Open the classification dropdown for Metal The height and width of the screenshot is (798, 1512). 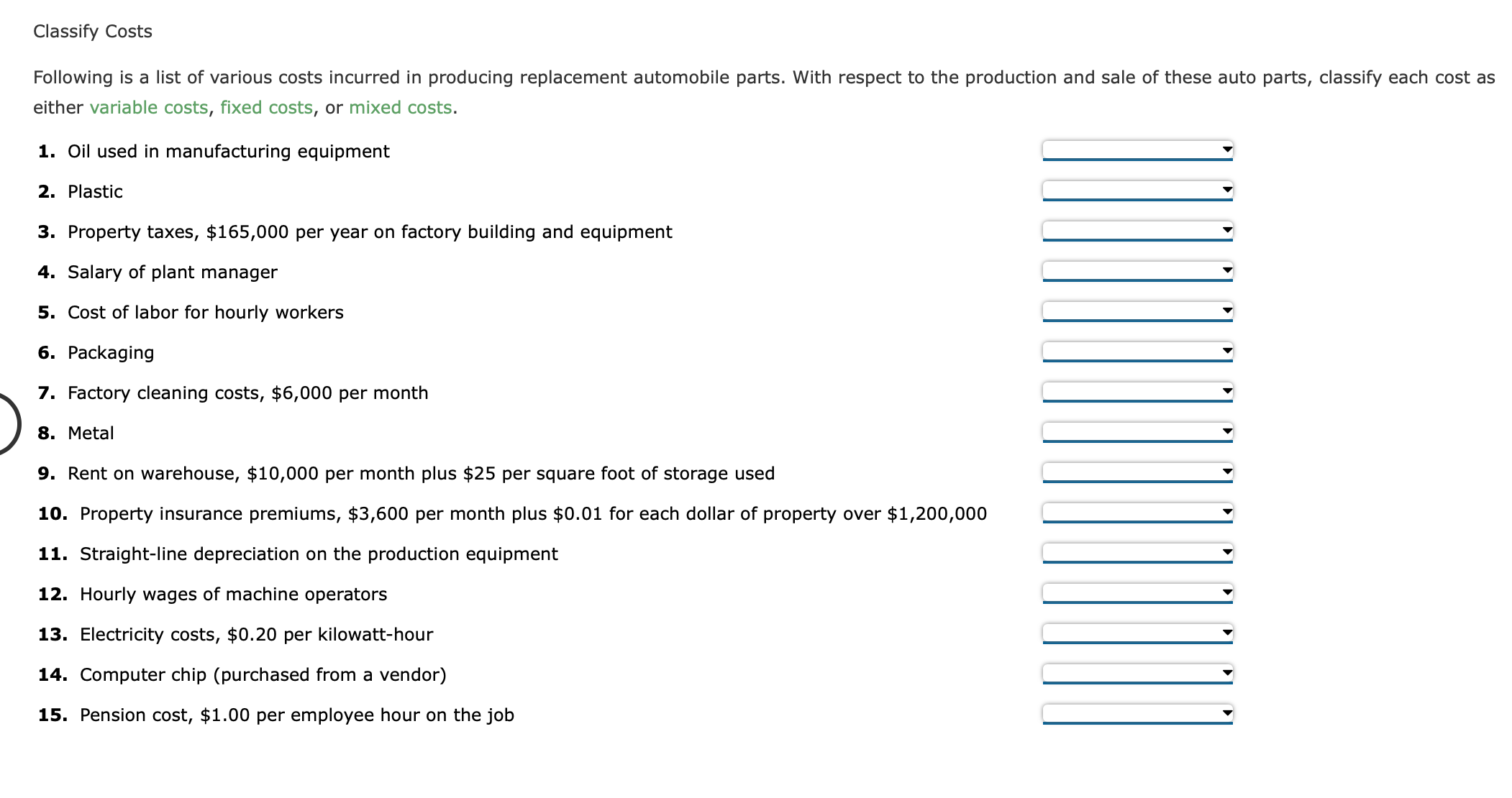(1137, 432)
